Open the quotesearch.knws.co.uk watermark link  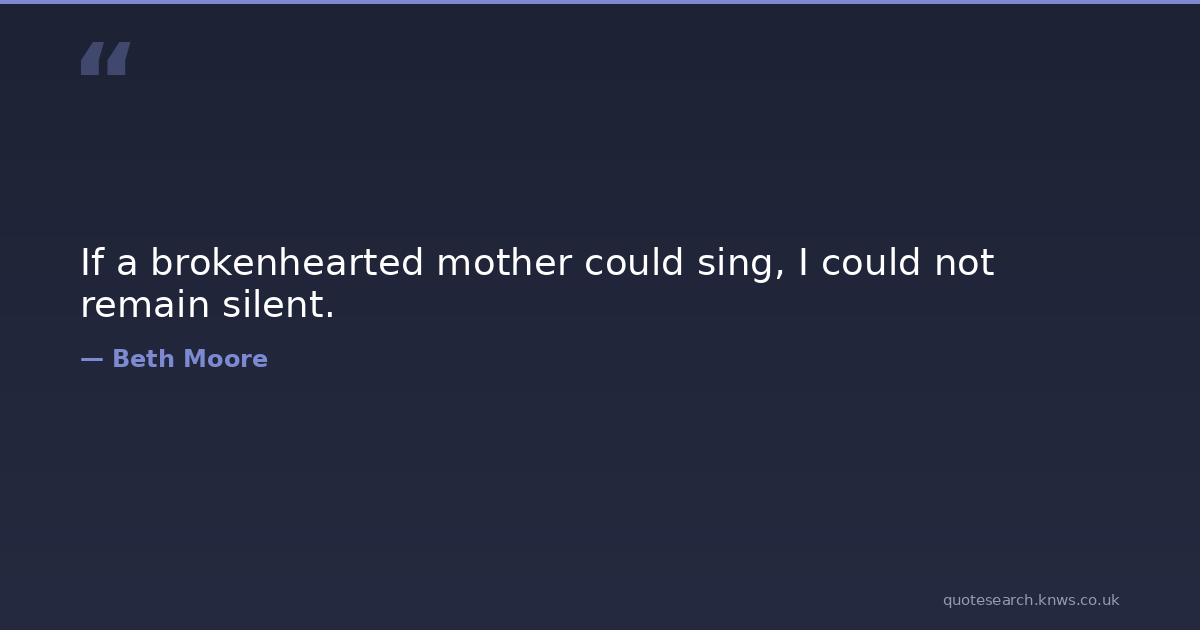[1030, 600]
